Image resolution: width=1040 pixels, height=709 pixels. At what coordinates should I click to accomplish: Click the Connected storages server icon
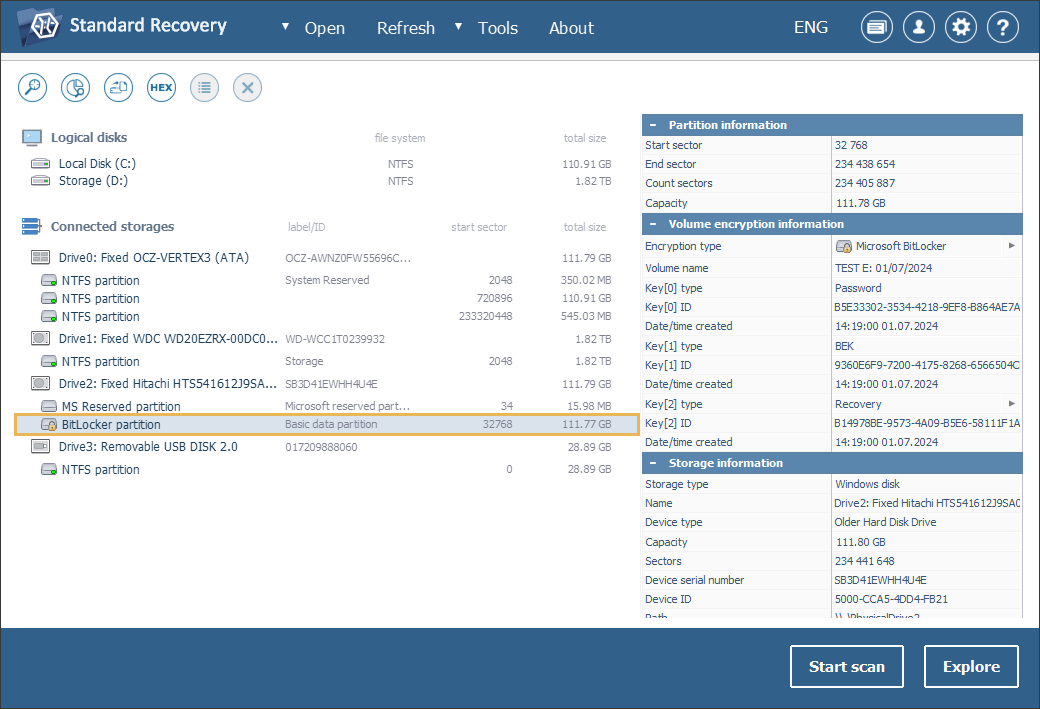pos(31,226)
